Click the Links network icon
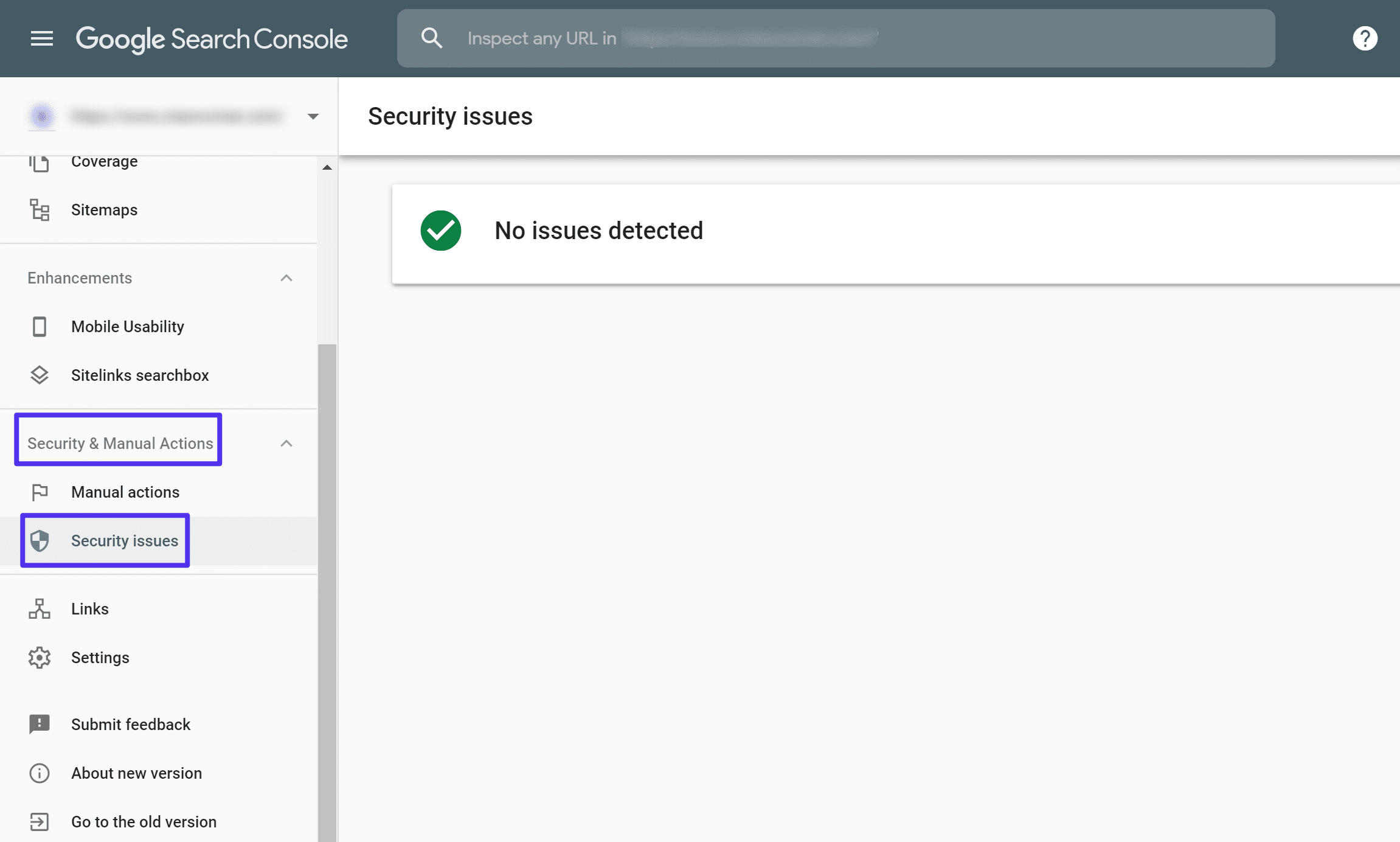This screenshot has width=1400, height=842. click(40, 609)
